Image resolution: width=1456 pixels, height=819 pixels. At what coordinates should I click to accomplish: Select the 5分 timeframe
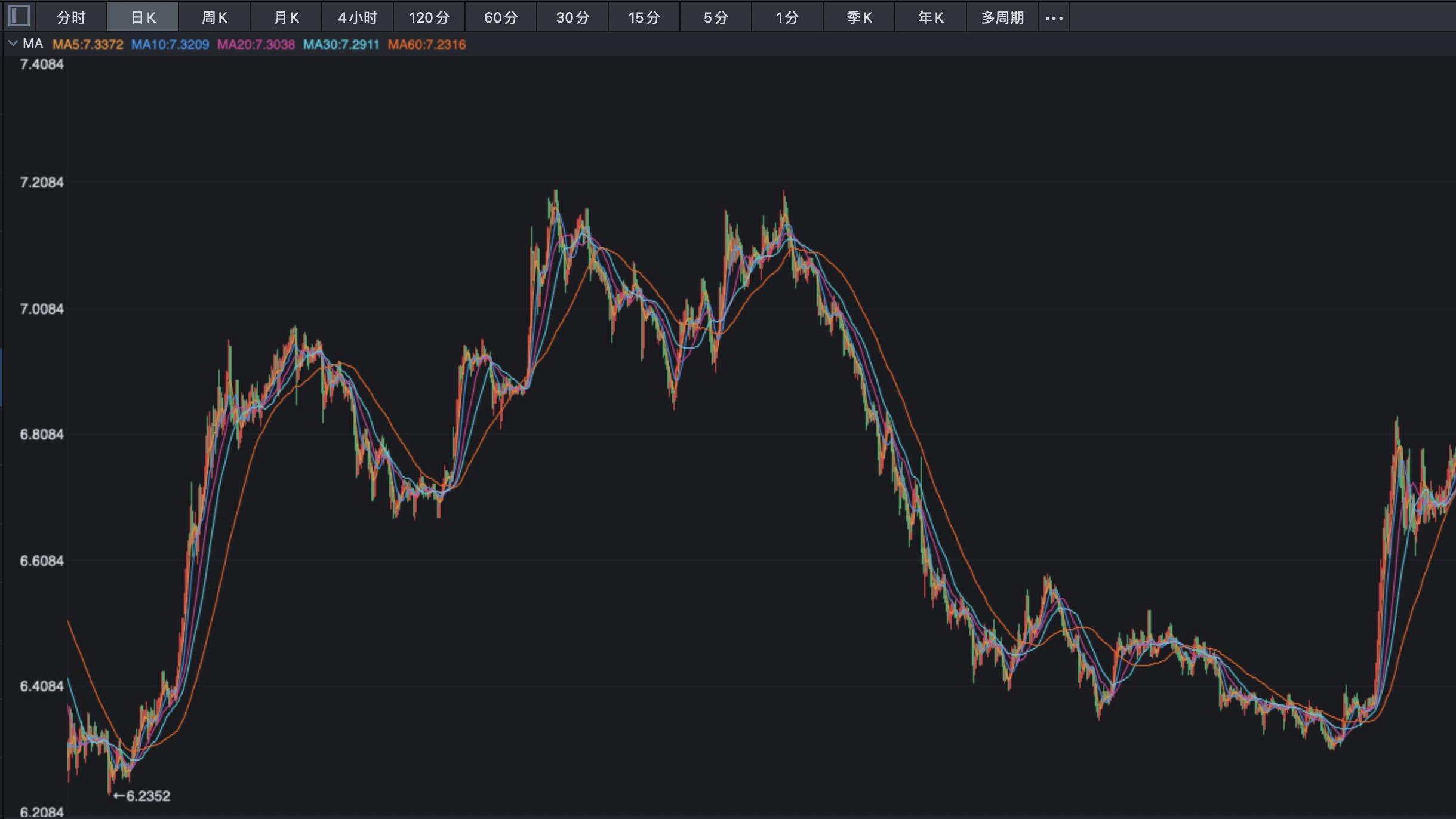point(716,17)
